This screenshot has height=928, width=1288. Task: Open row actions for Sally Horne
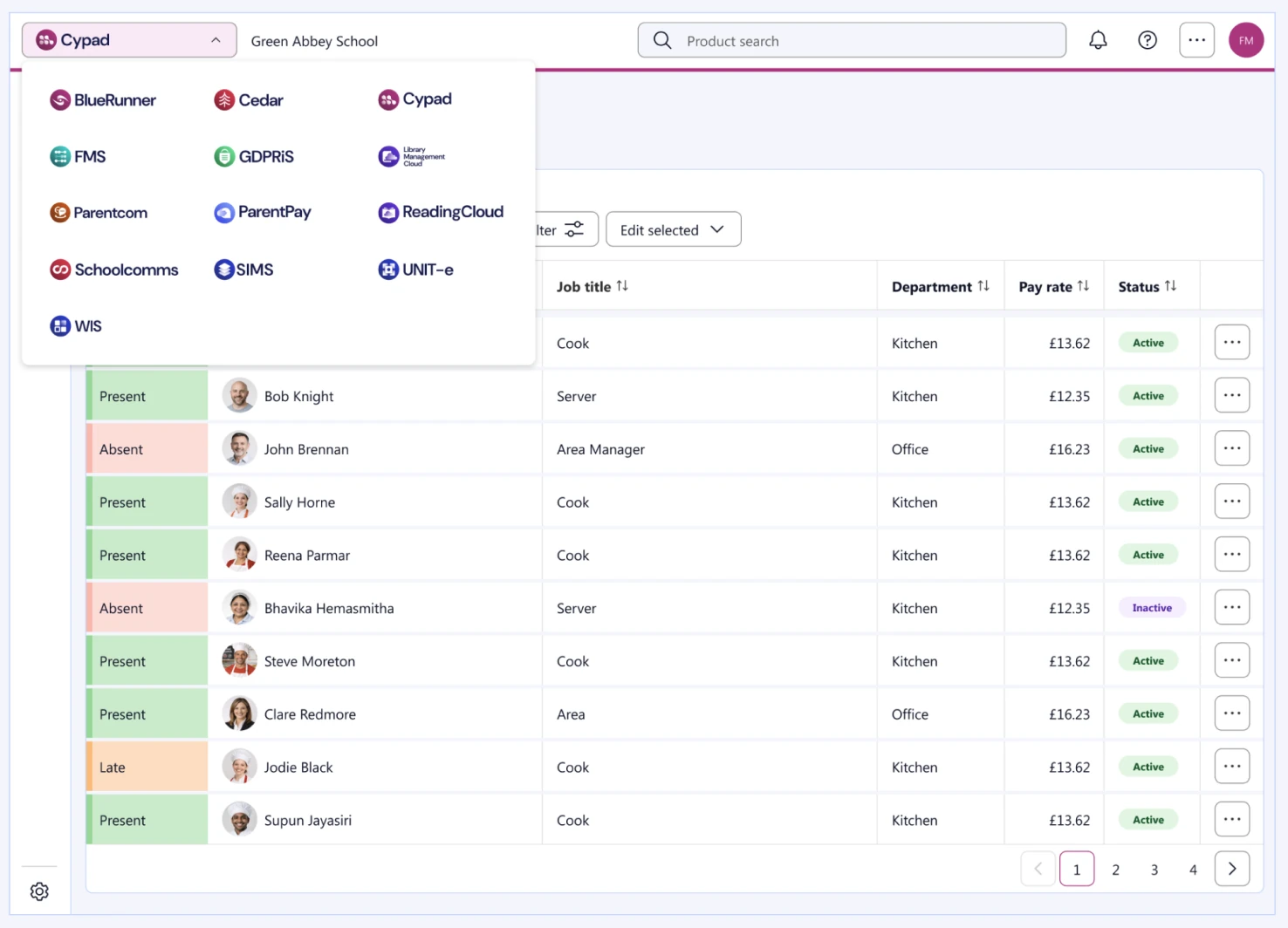click(x=1232, y=502)
